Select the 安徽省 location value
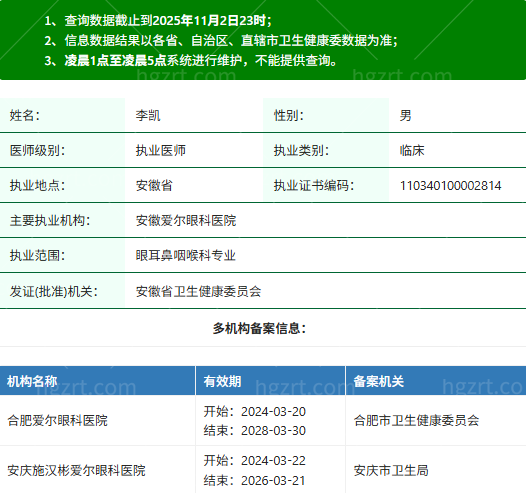The width and height of the screenshot is (526, 493). click(x=154, y=185)
